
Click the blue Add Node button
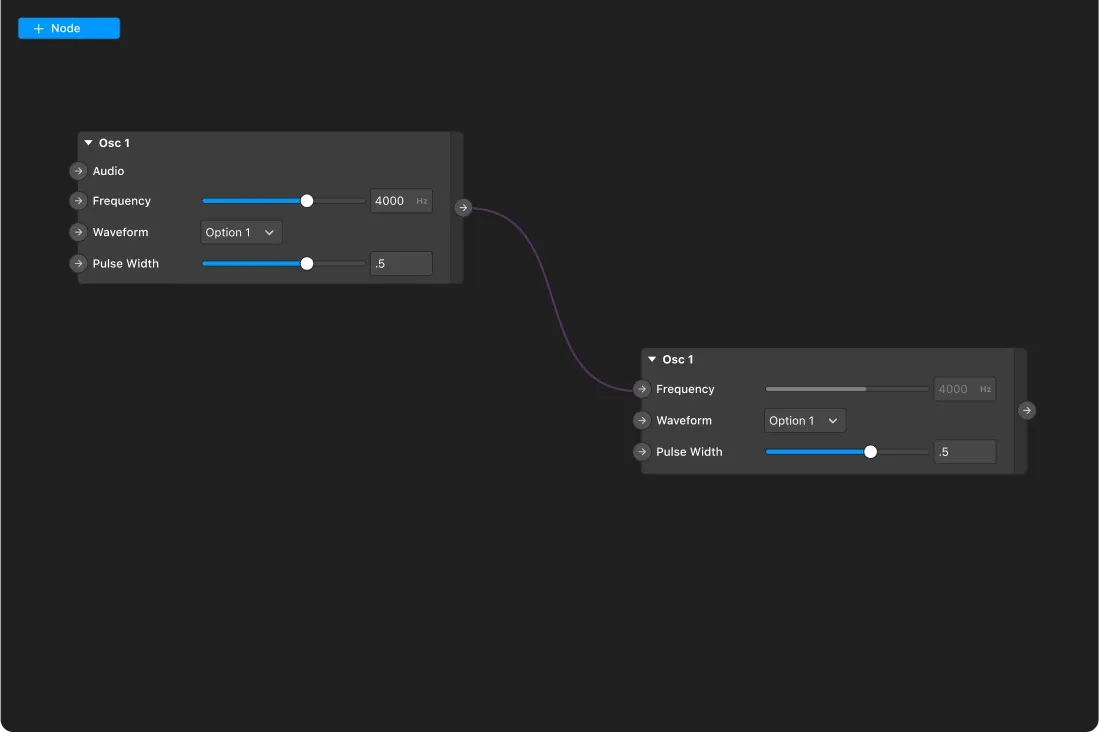(x=69, y=29)
